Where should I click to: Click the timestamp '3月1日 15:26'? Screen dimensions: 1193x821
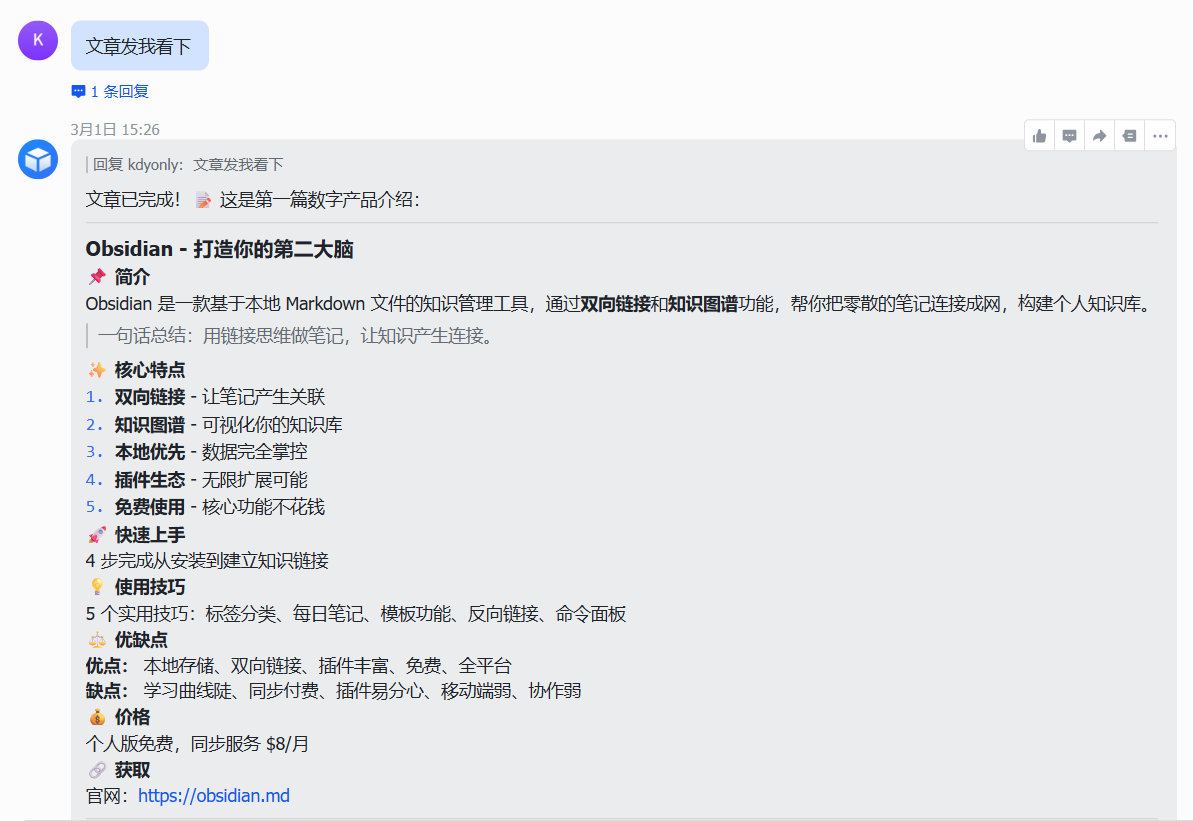coord(115,129)
